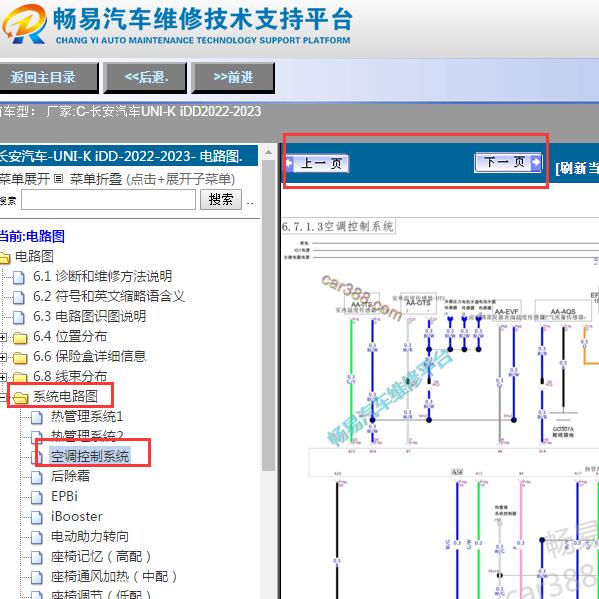Open next page with 下一页 button
This screenshot has height=599, width=599.
pyautogui.click(x=508, y=162)
